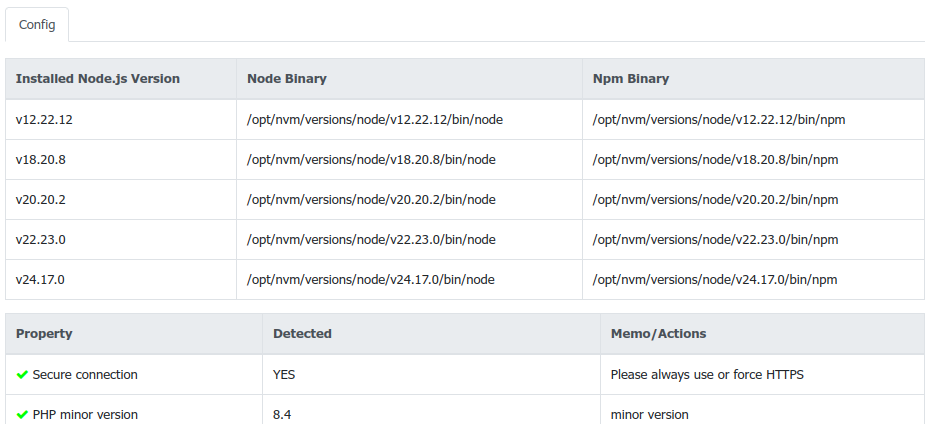Select the v24.17.0 node binary path
This screenshot has height=424, width=930.
[371, 280]
